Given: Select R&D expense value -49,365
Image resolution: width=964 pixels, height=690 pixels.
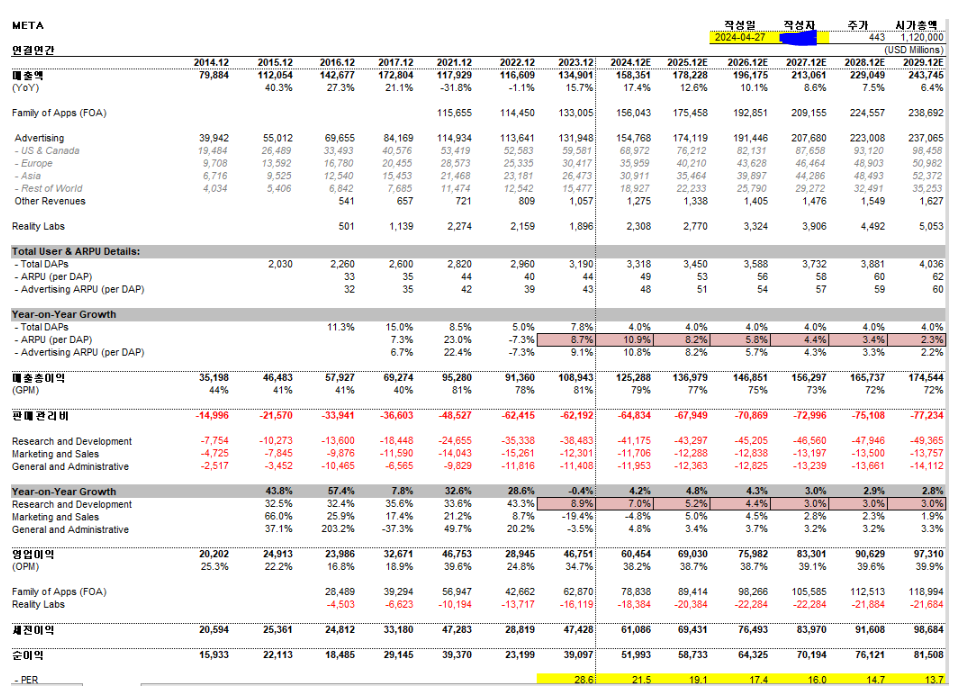Looking at the screenshot, I should [926, 441].
